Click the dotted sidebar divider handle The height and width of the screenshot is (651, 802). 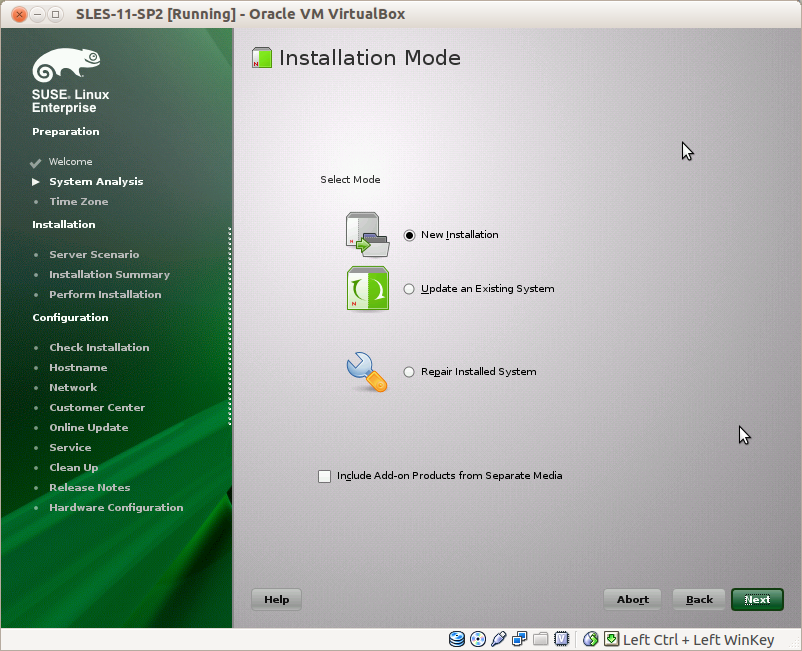click(x=230, y=326)
